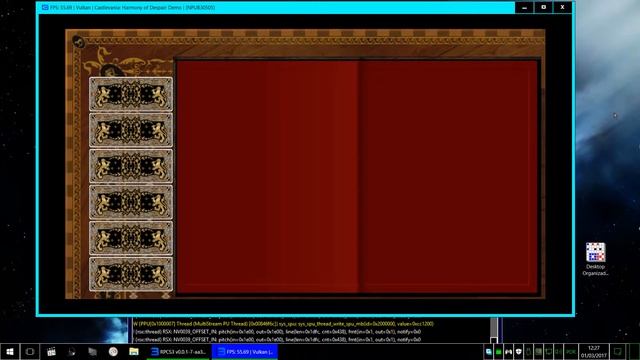Select the fifth lion crest menu panel

131,238
